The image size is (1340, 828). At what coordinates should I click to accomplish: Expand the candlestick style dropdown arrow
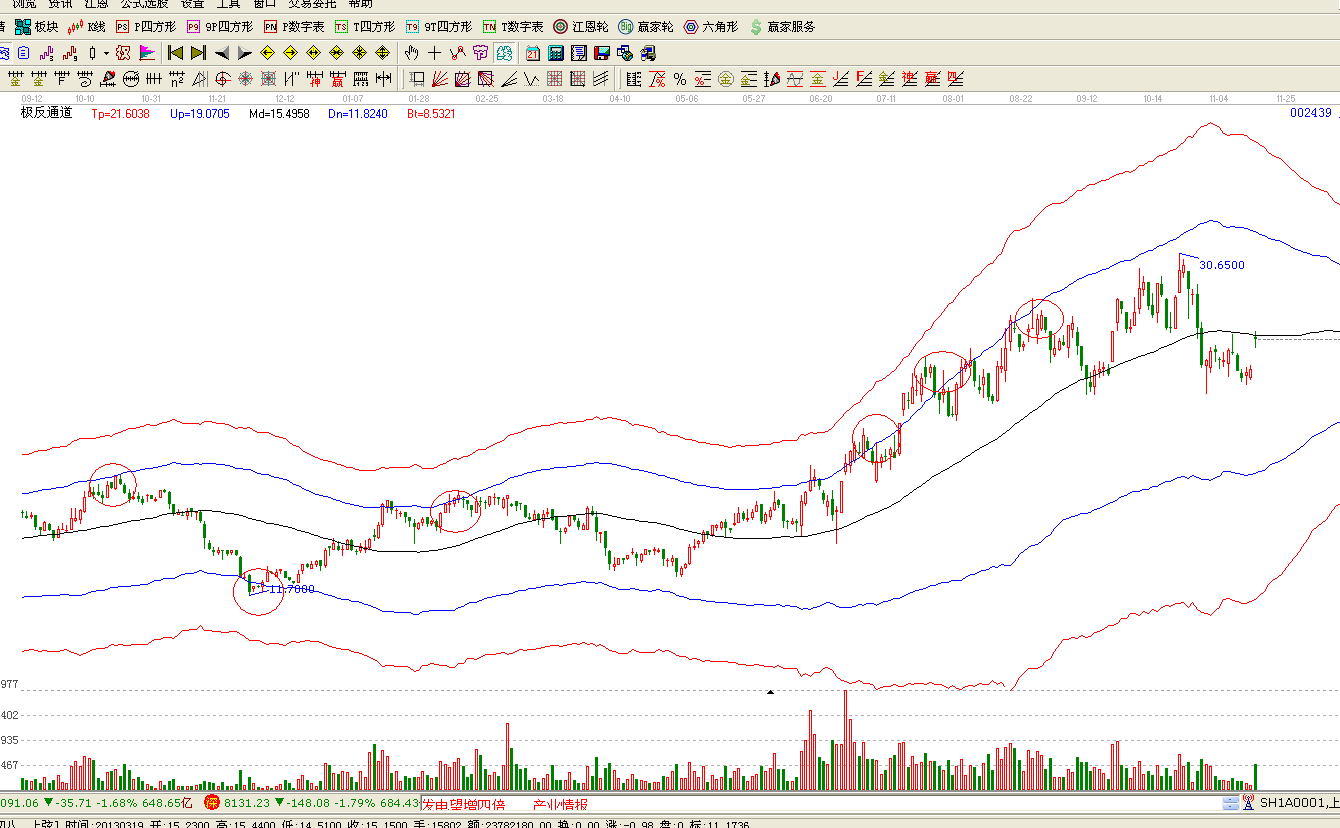click(107, 53)
